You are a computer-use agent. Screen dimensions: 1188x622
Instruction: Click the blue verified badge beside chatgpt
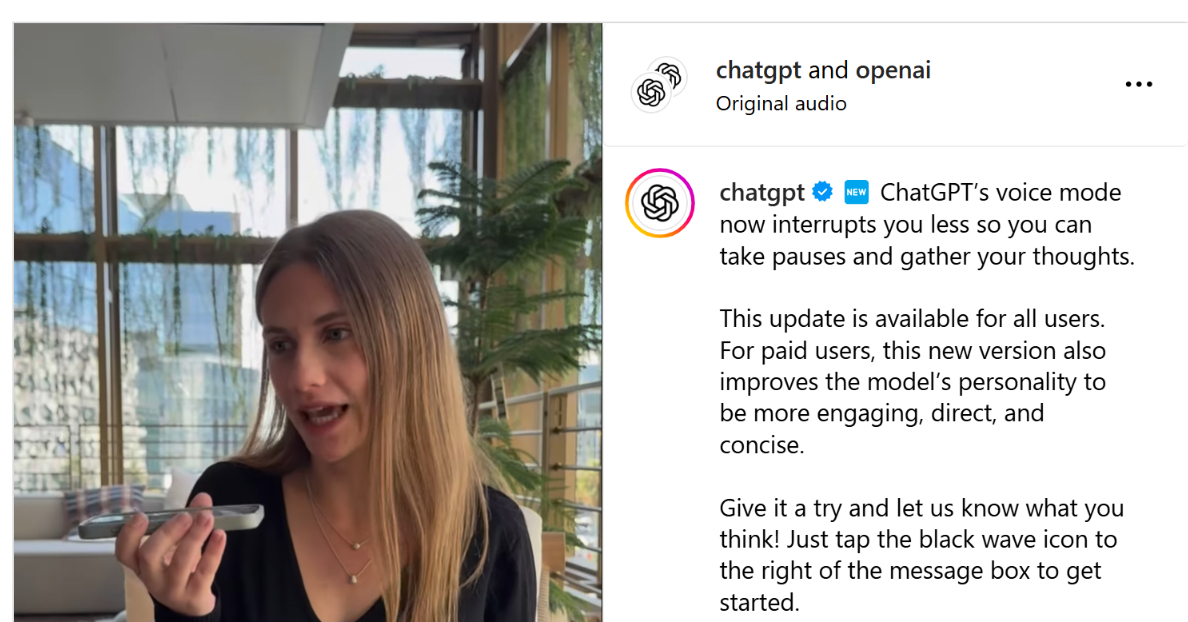click(822, 192)
